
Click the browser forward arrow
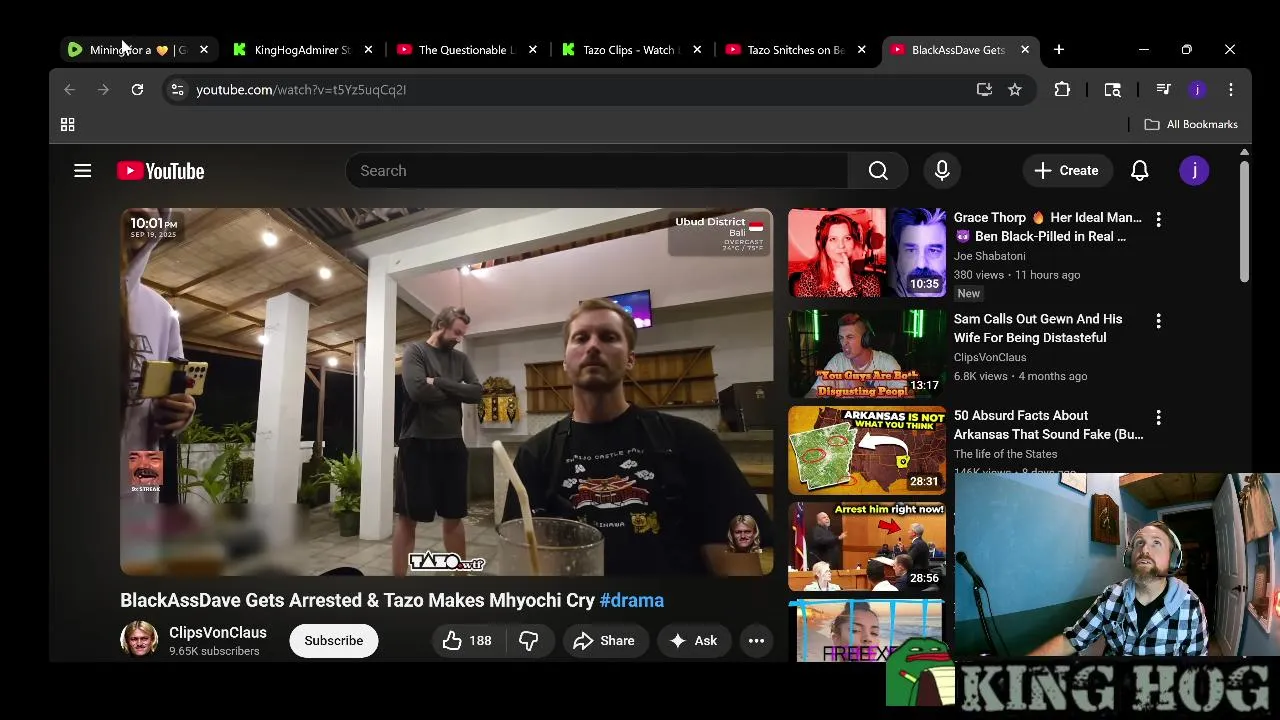pos(103,90)
